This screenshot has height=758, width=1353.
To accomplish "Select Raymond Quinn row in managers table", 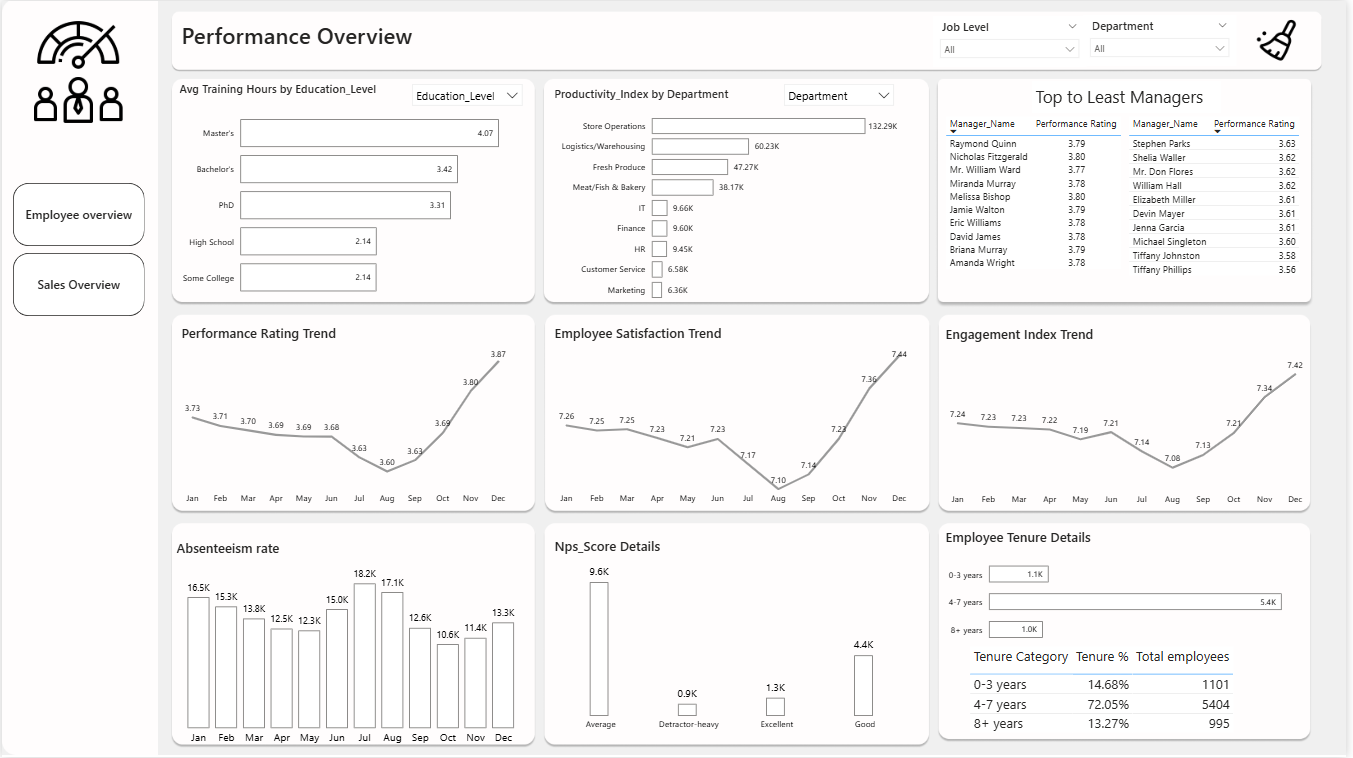I will pyautogui.click(x=982, y=144).
